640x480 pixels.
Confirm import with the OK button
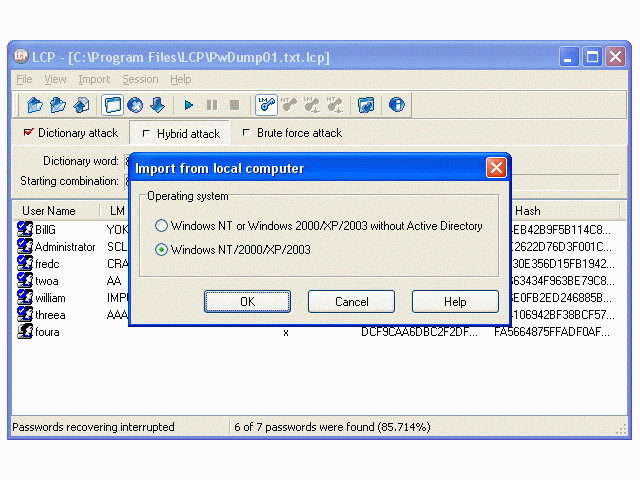pos(247,302)
